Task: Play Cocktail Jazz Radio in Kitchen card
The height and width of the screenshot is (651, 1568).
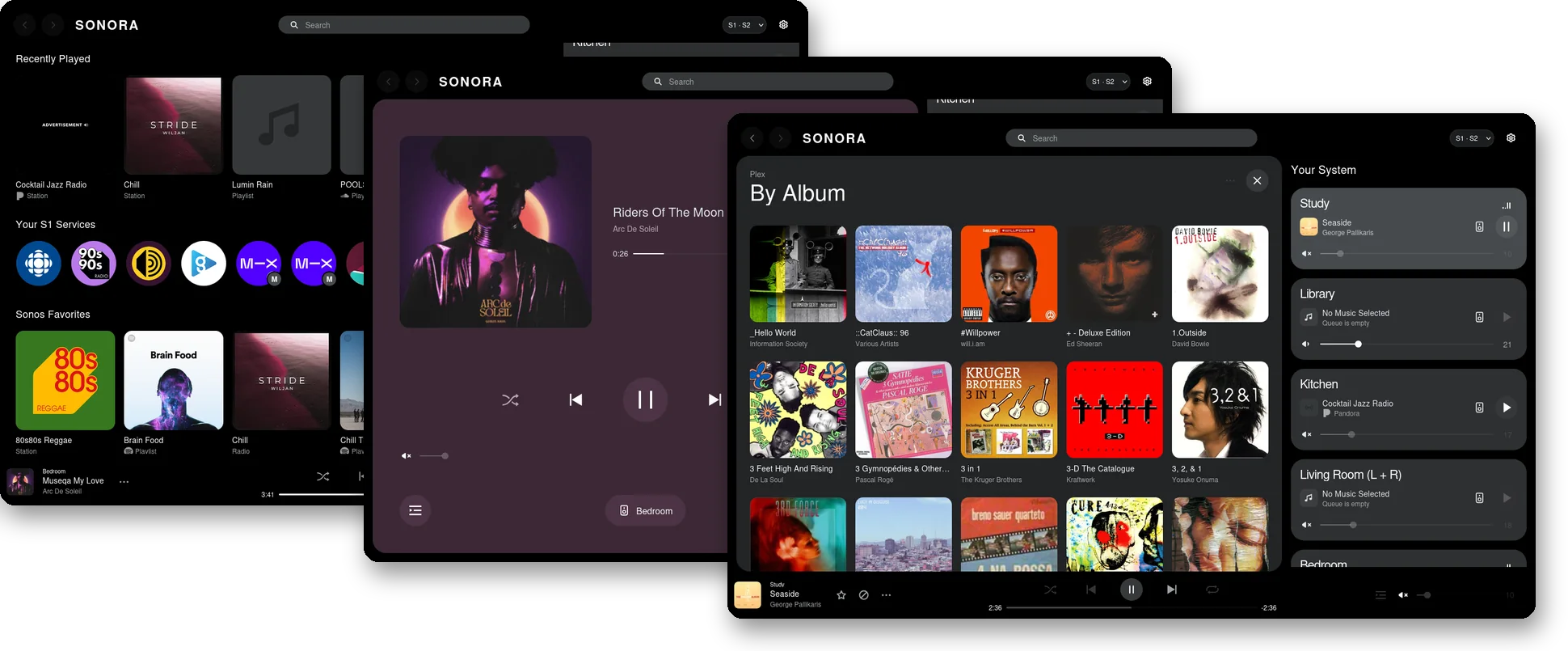Action: [x=1507, y=408]
